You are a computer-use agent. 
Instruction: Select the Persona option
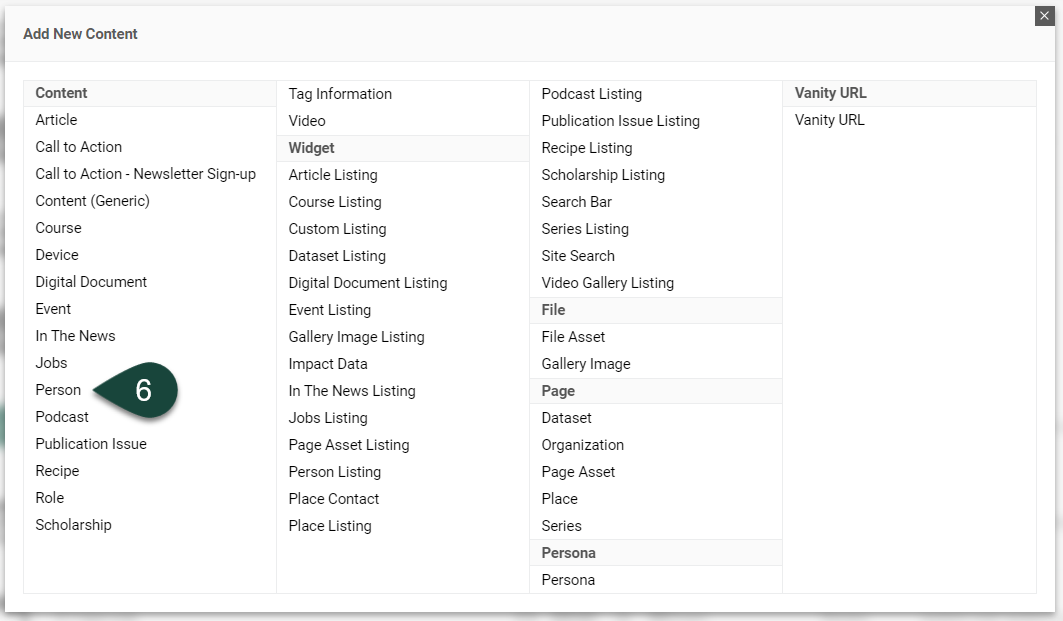[x=568, y=579]
